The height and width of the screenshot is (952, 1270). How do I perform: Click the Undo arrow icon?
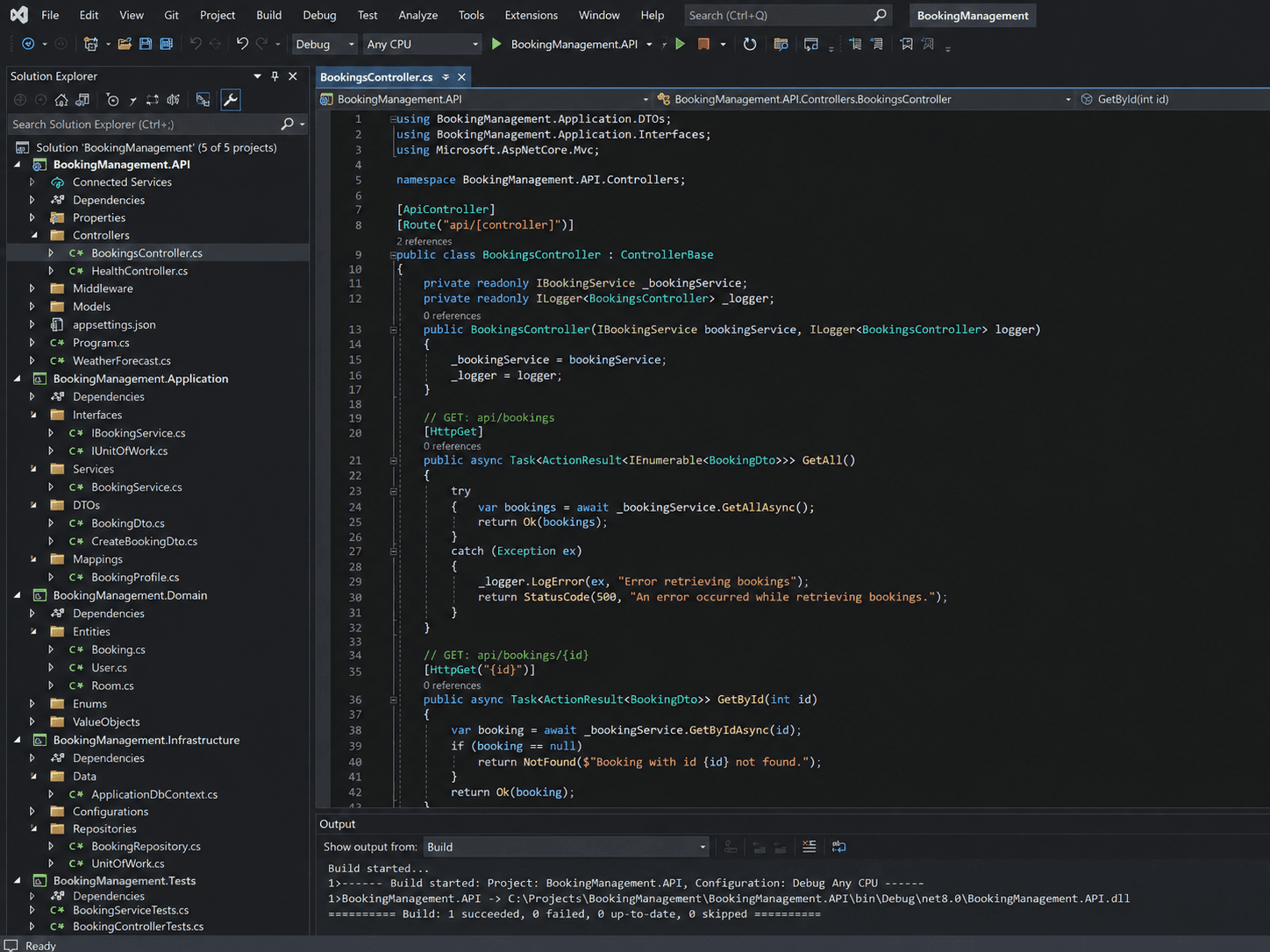[x=242, y=44]
